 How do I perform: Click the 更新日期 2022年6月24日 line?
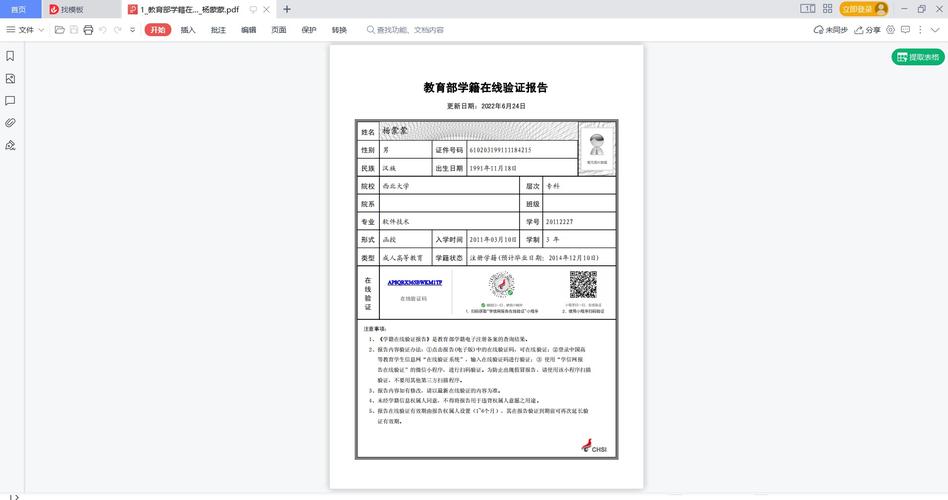486,106
